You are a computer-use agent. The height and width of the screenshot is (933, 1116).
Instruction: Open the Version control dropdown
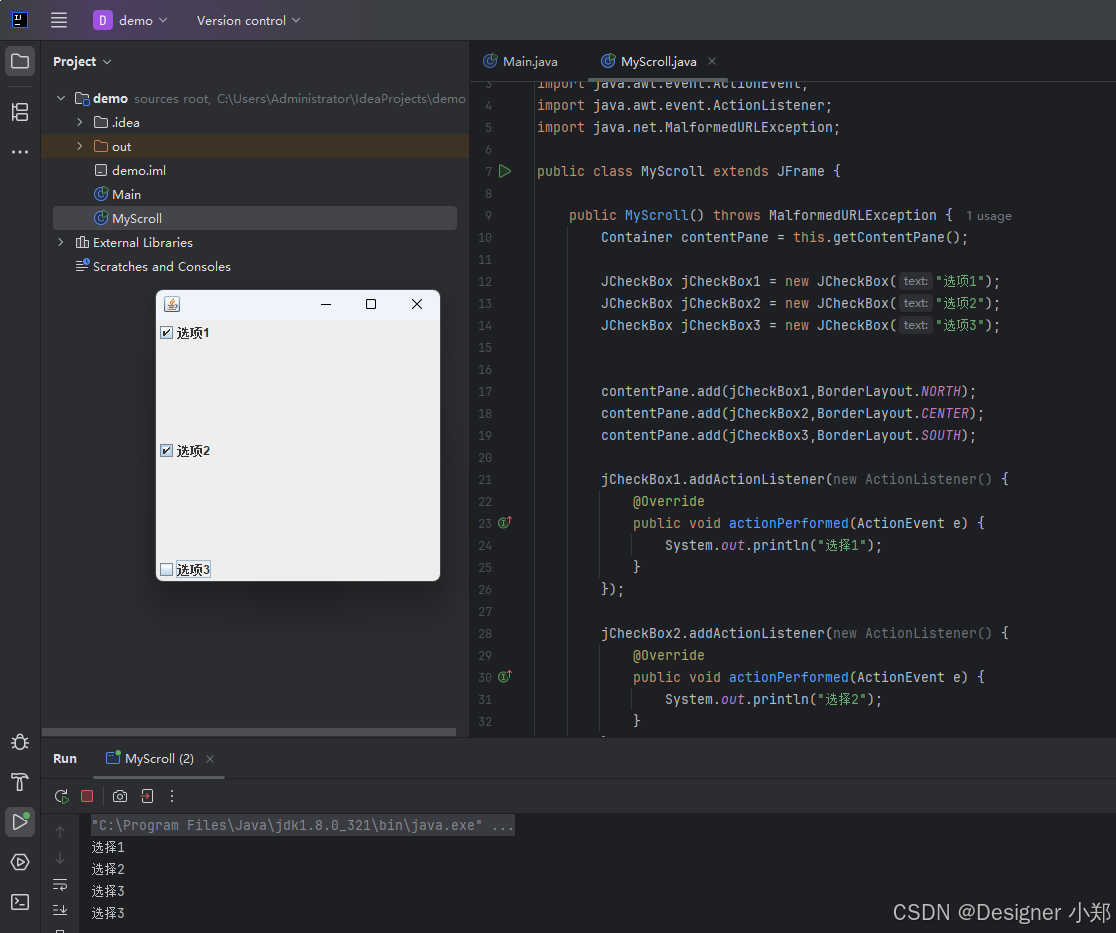pyautogui.click(x=248, y=21)
